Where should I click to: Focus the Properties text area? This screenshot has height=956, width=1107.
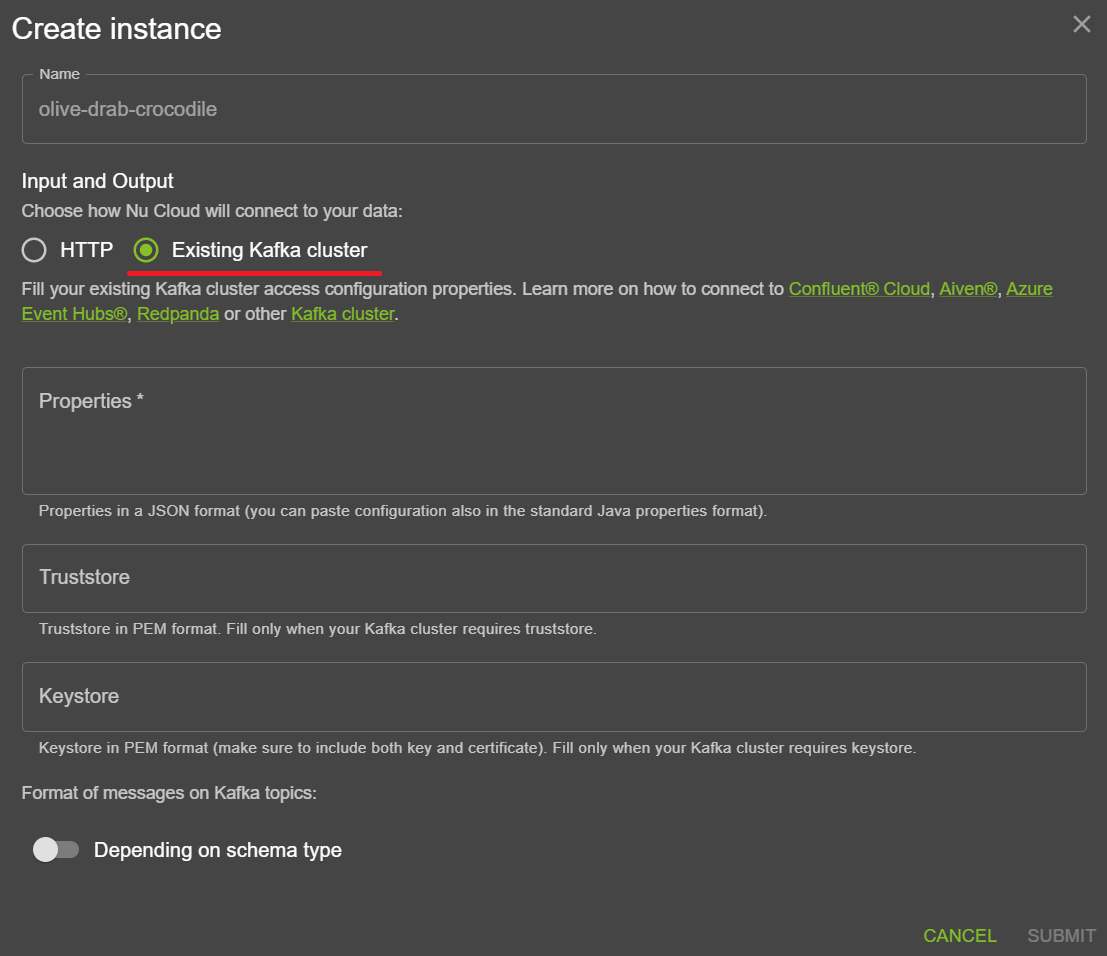tap(554, 431)
